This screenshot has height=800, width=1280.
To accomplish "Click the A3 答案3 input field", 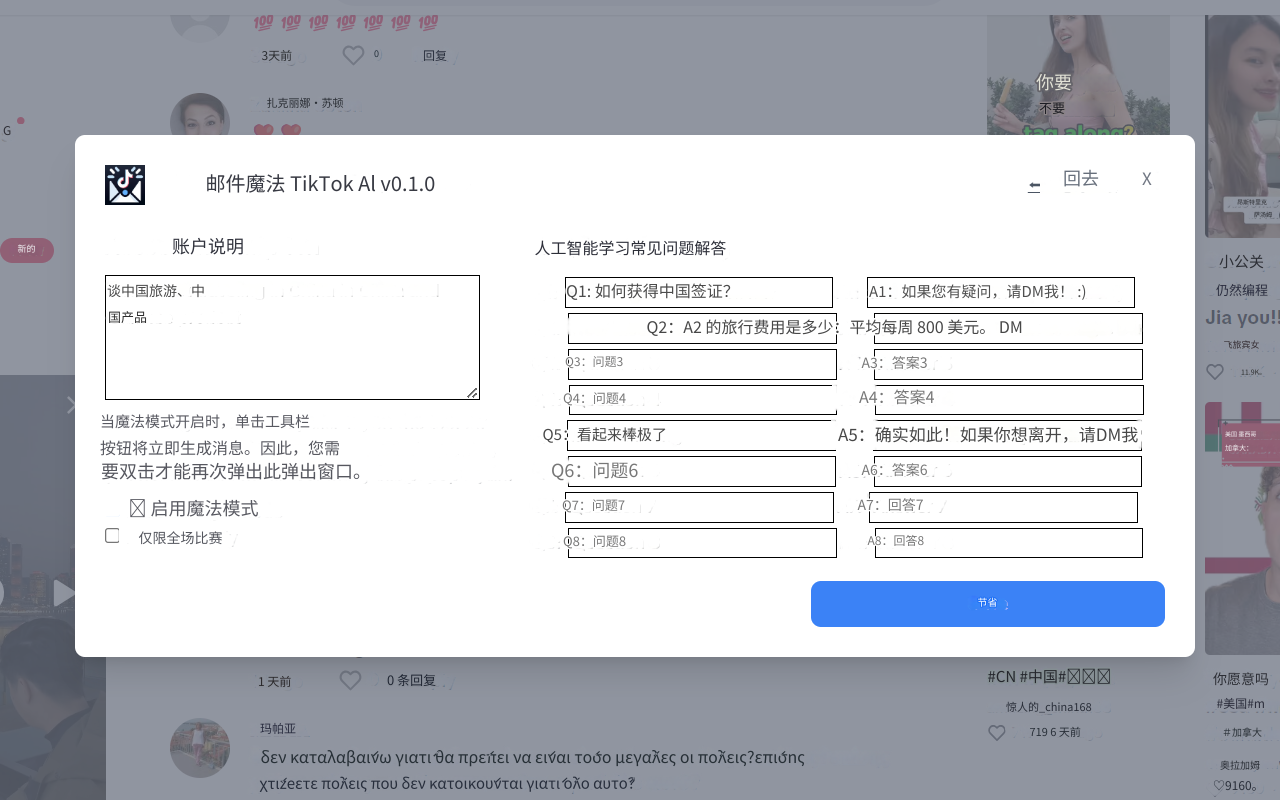I will [1008, 364].
